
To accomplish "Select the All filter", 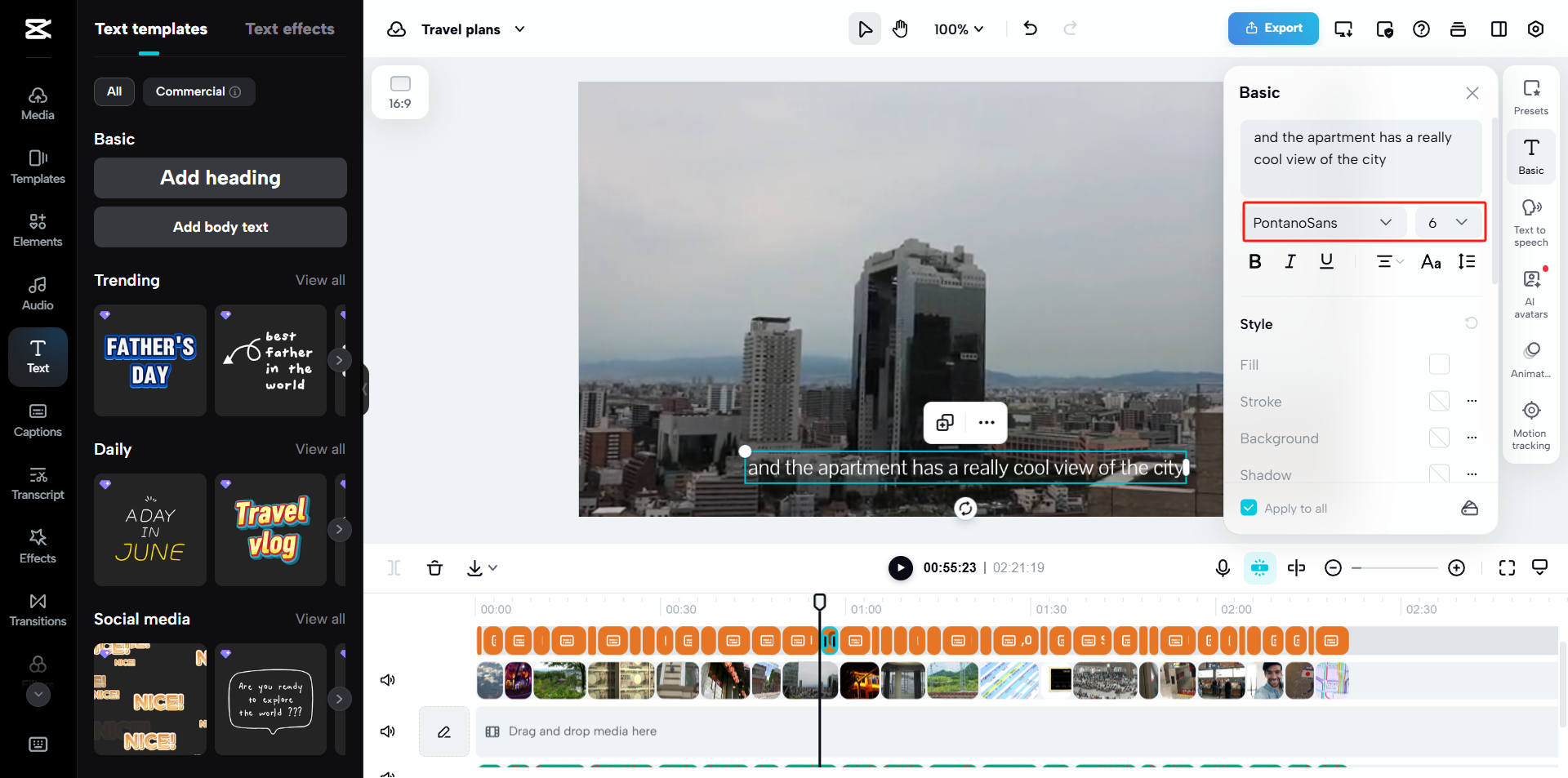I will [114, 91].
